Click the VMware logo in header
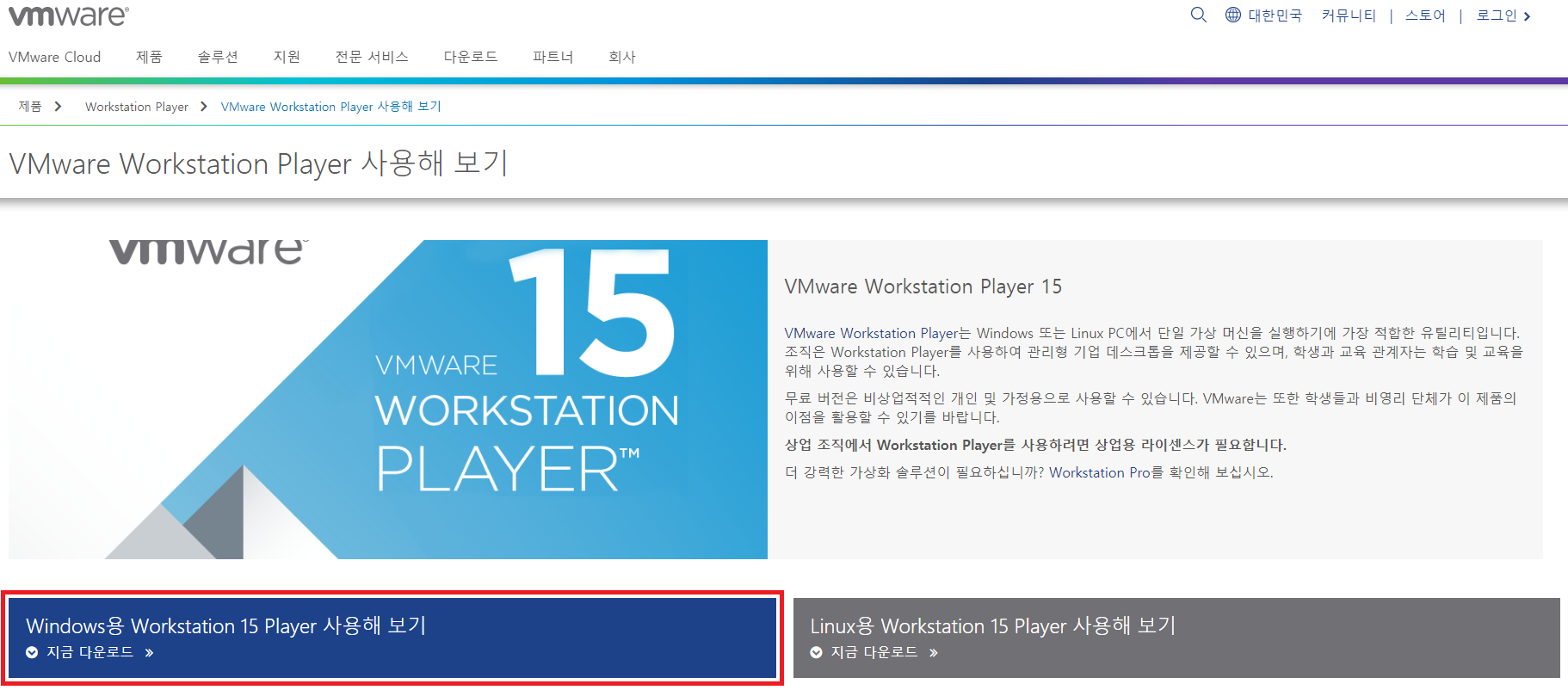 (69, 15)
